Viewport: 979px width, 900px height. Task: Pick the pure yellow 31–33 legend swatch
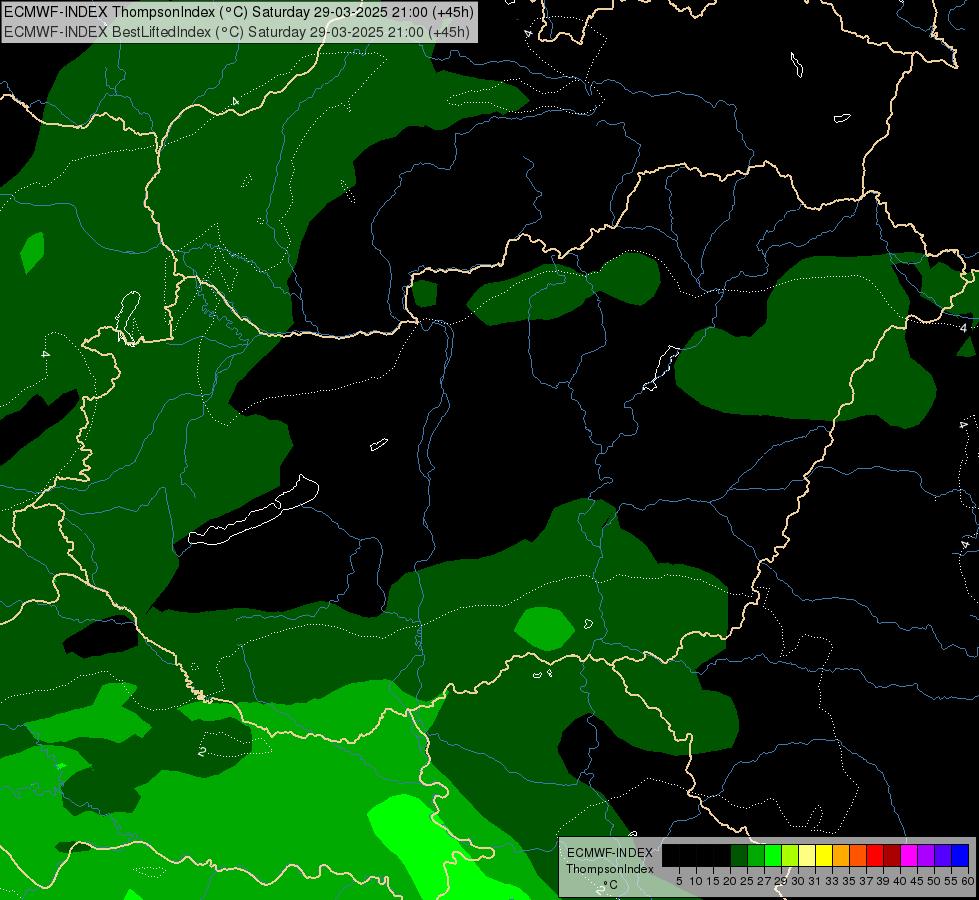tap(824, 855)
